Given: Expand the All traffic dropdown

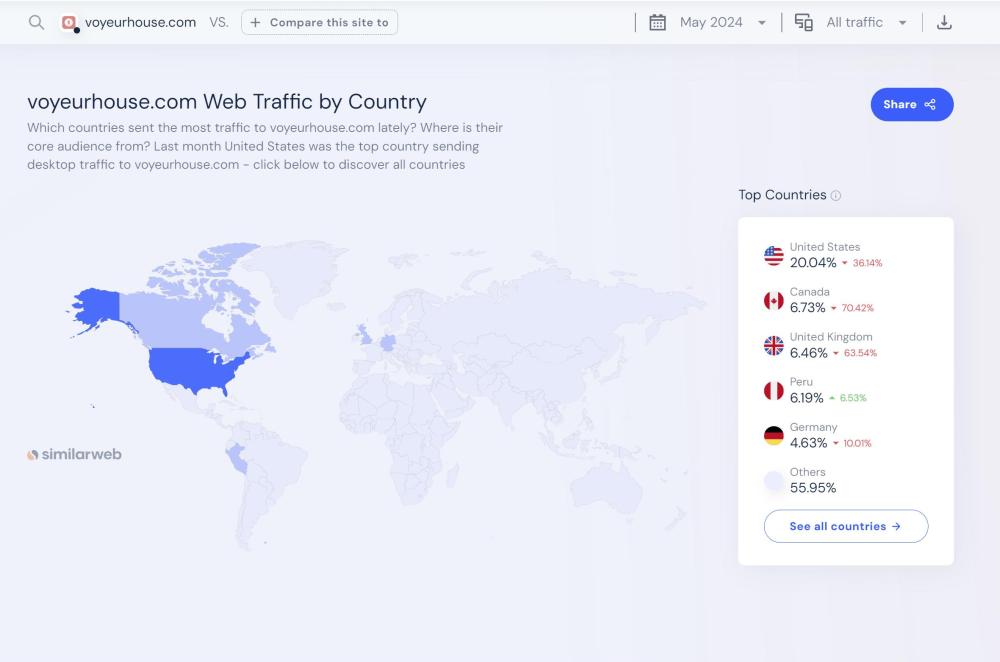Looking at the screenshot, I should pos(866,22).
